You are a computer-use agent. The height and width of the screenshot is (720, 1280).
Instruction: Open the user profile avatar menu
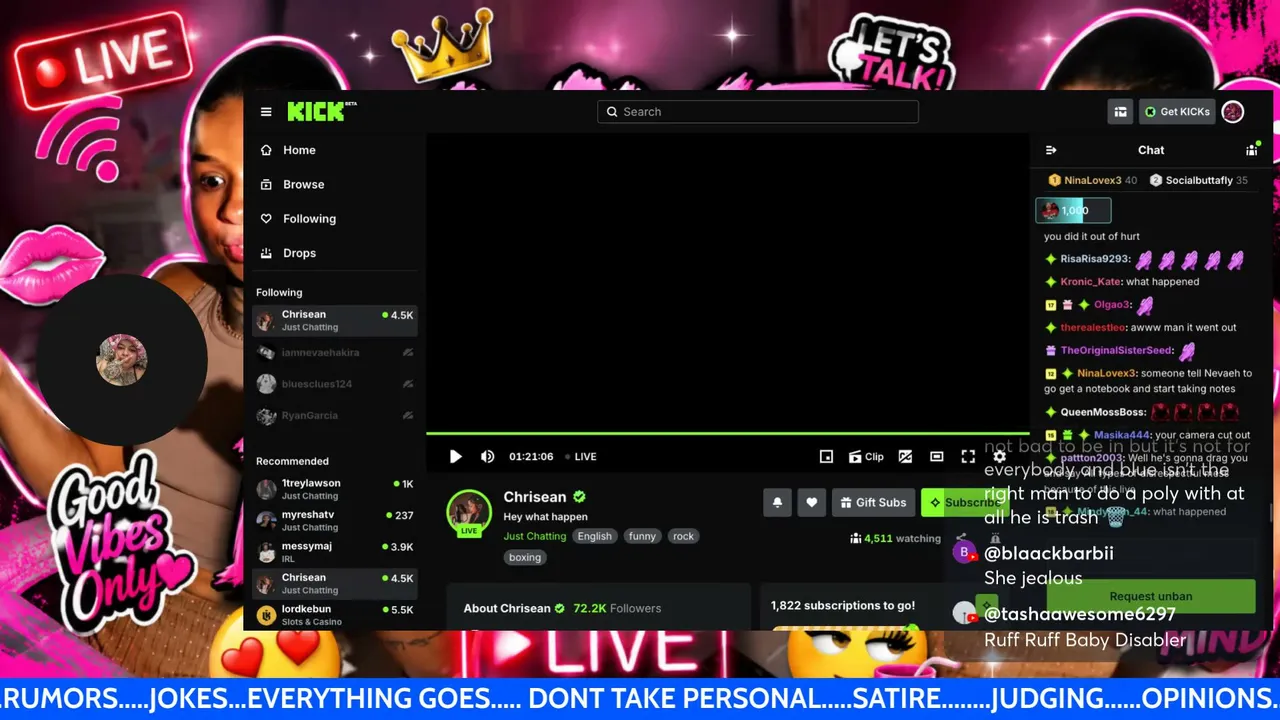[x=1233, y=112]
